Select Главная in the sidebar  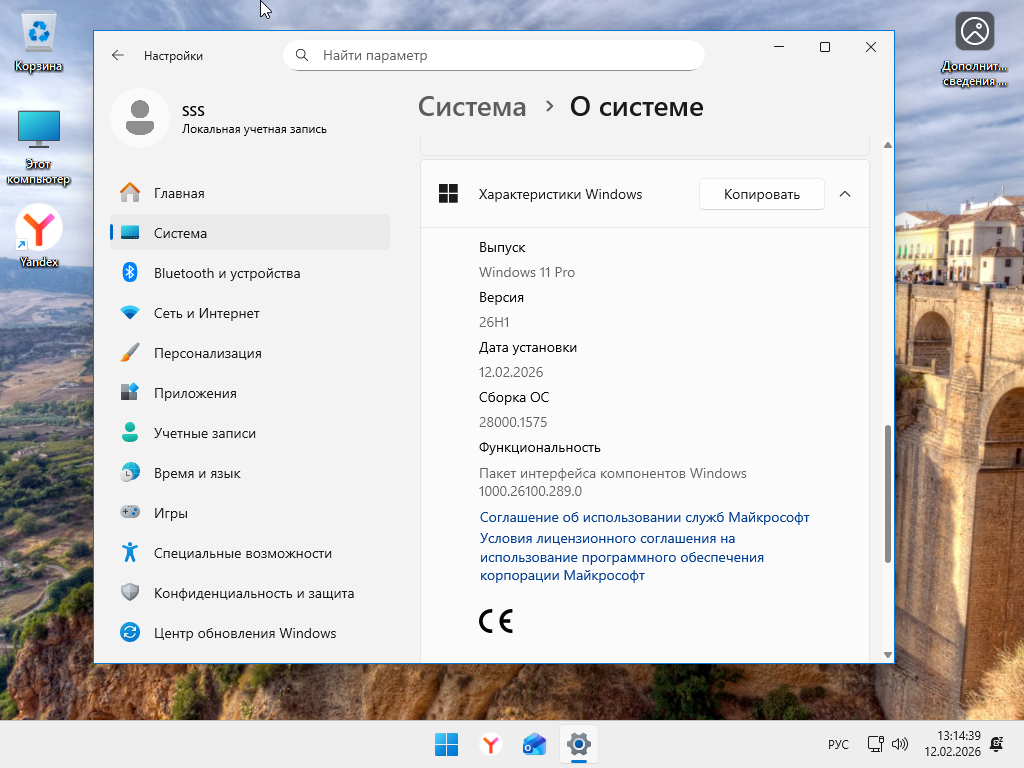click(179, 193)
